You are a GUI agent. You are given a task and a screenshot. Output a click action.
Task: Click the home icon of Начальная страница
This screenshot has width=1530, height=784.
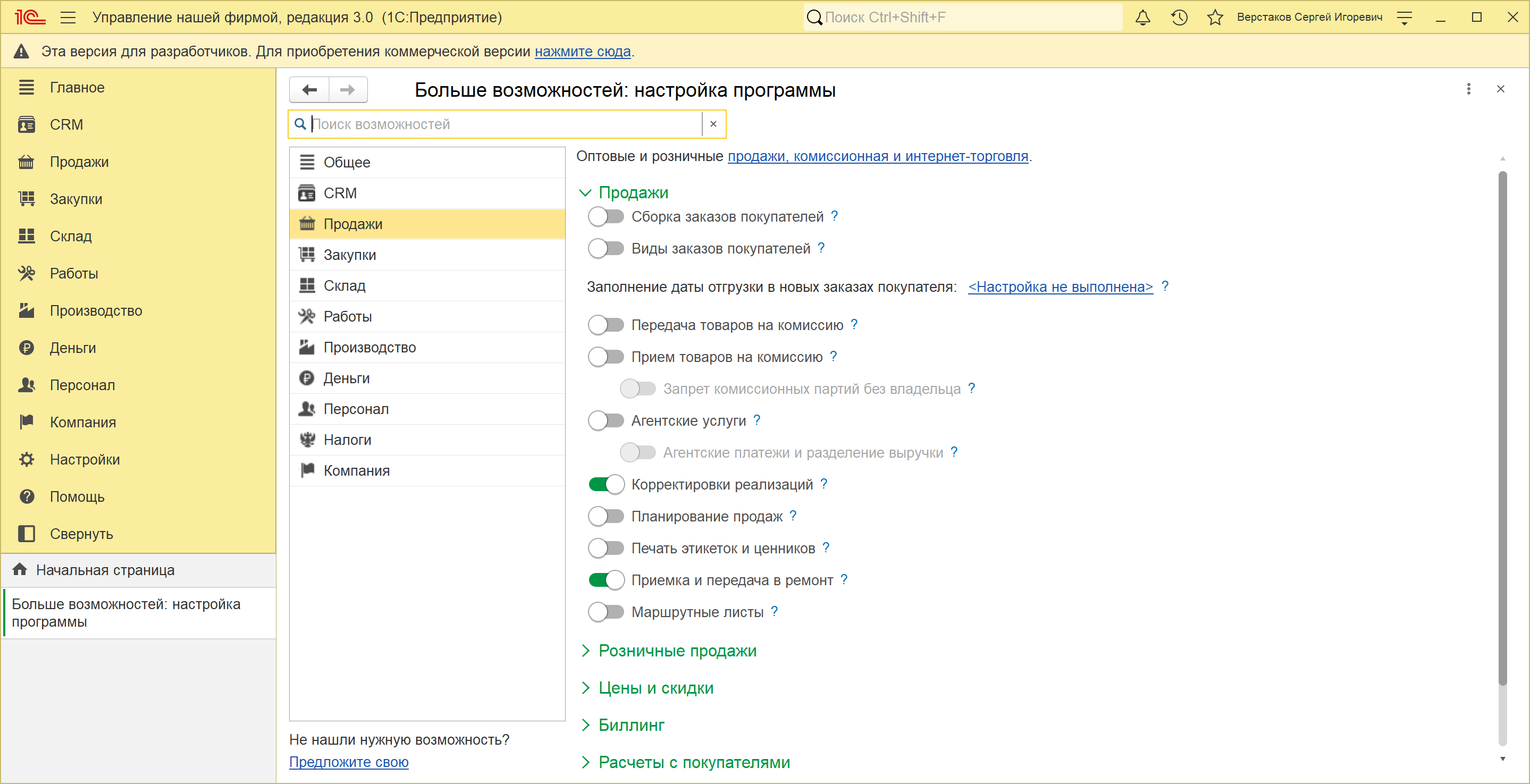pyautogui.click(x=20, y=569)
